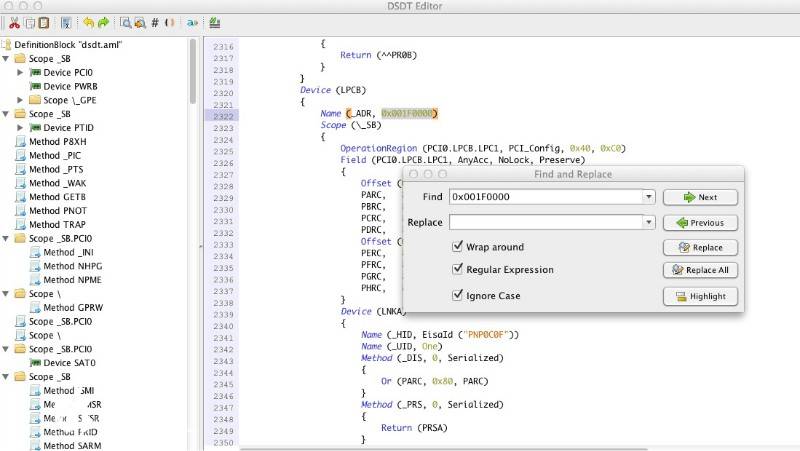Click the green Redo arrow

(x=103, y=22)
